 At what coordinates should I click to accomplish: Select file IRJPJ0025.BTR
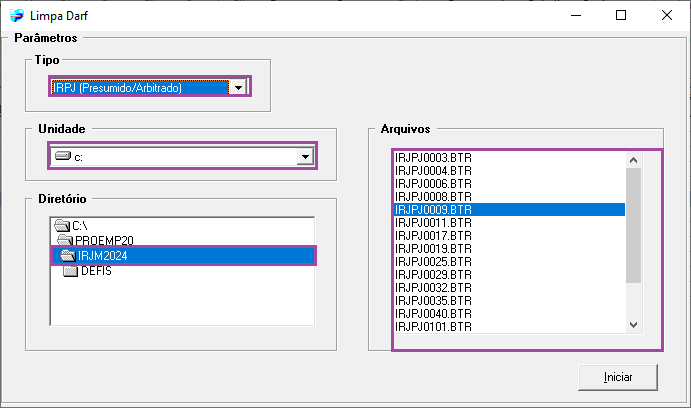click(509, 262)
